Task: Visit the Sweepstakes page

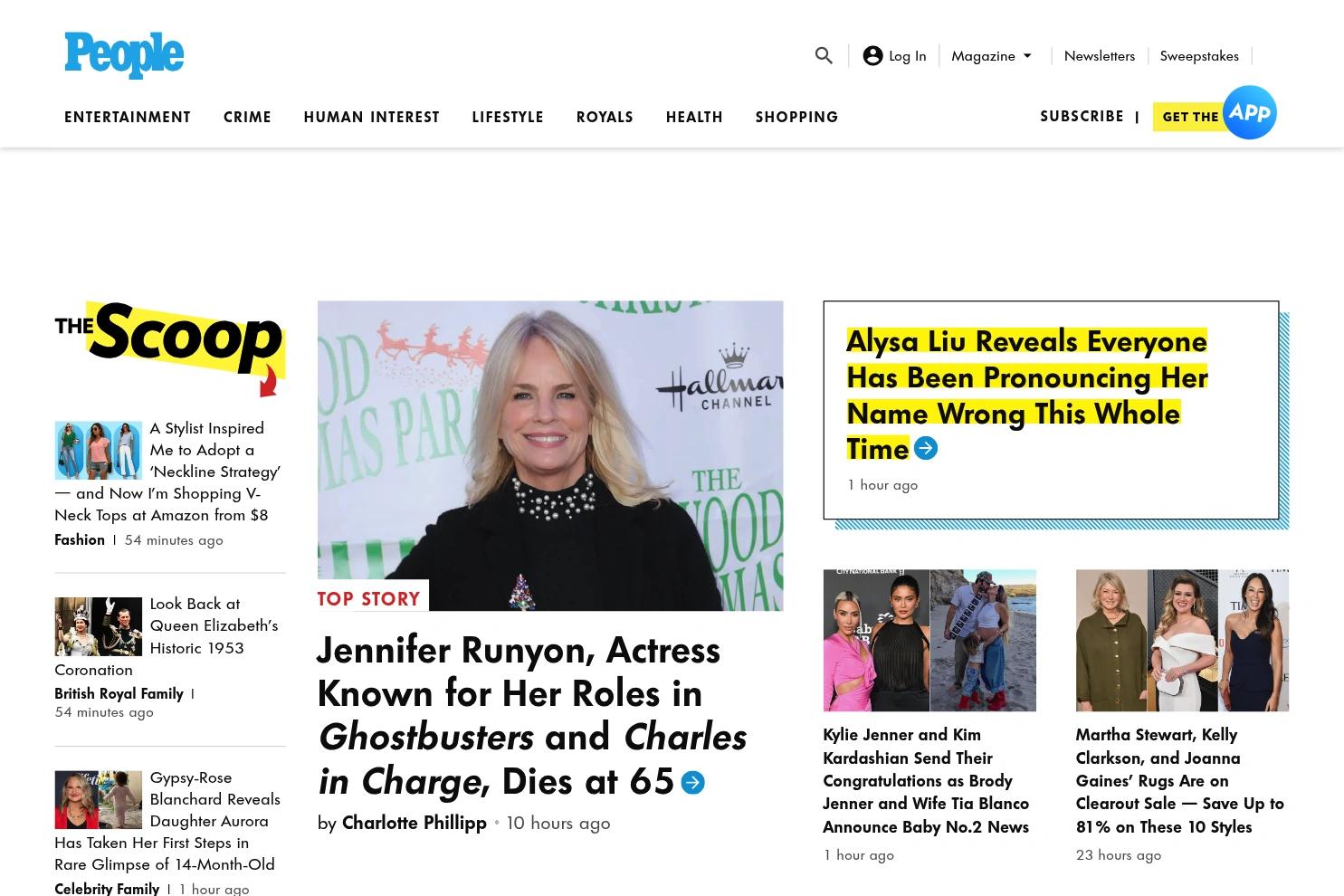Action: pos(1199,55)
